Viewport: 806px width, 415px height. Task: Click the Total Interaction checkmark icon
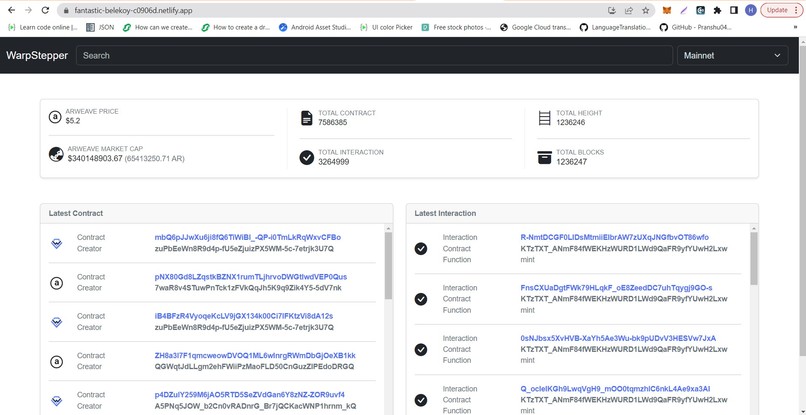pyautogui.click(x=306, y=157)
